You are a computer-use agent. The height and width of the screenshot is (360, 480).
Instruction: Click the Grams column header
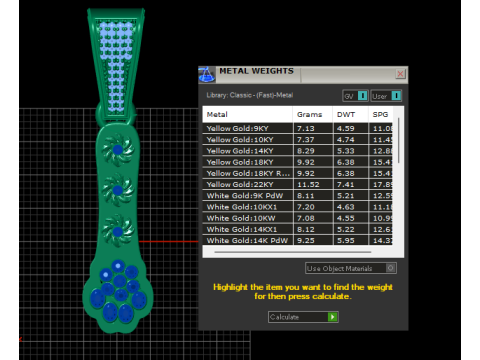(x=313, y=115)
